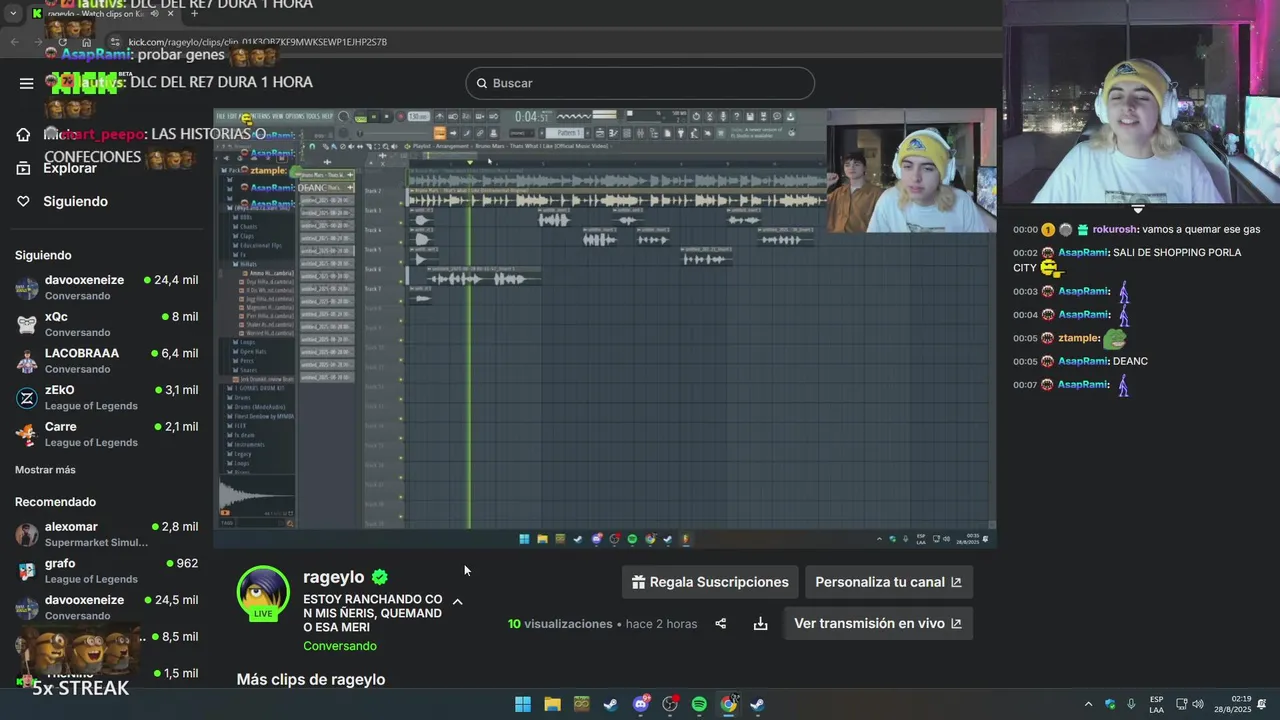Click Ver transmisión en vivo button
This screenshot has width=1280, height=720.
click(878, 623)
